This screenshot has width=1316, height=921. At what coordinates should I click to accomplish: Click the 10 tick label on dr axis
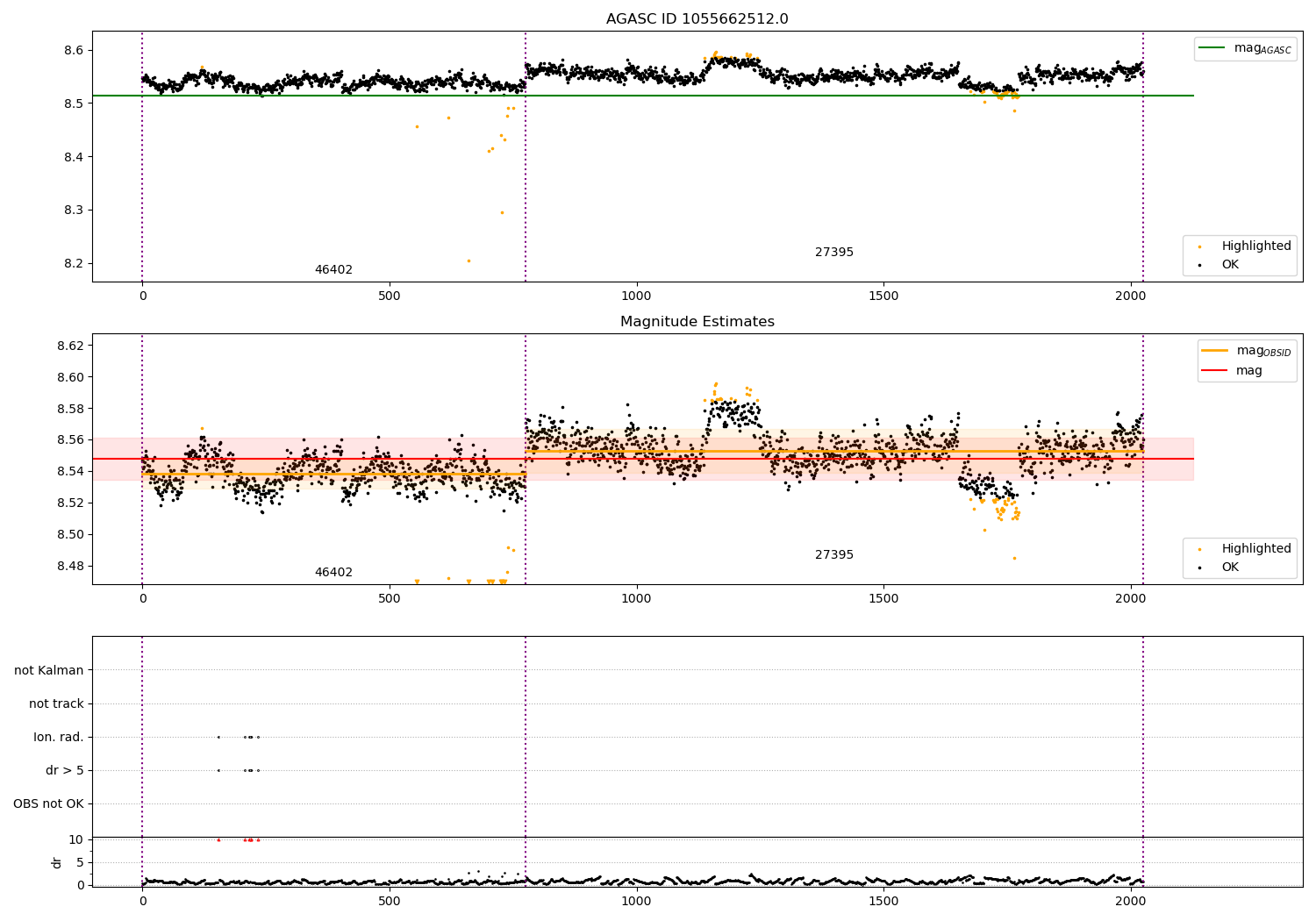coord(76,840)
